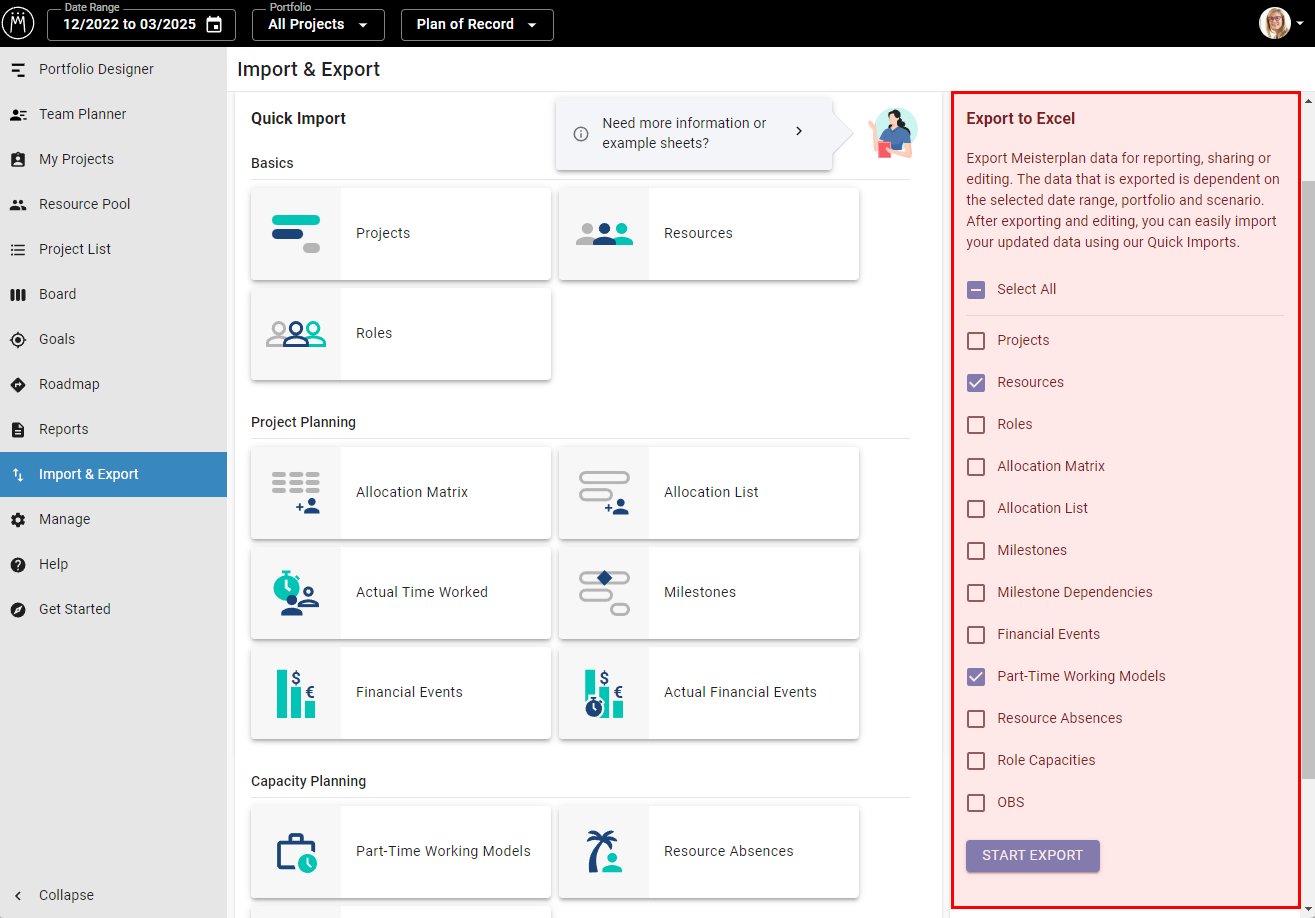Go to Team Planner in sidebar
The height and width of the screenshot is (918, 1315).
click(x=83, y=114)
